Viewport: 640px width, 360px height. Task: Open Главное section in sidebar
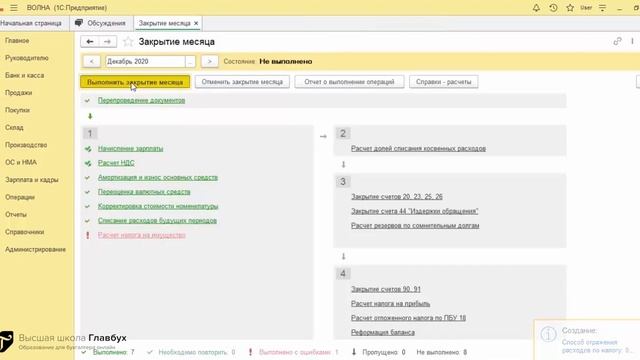[17, 41]
